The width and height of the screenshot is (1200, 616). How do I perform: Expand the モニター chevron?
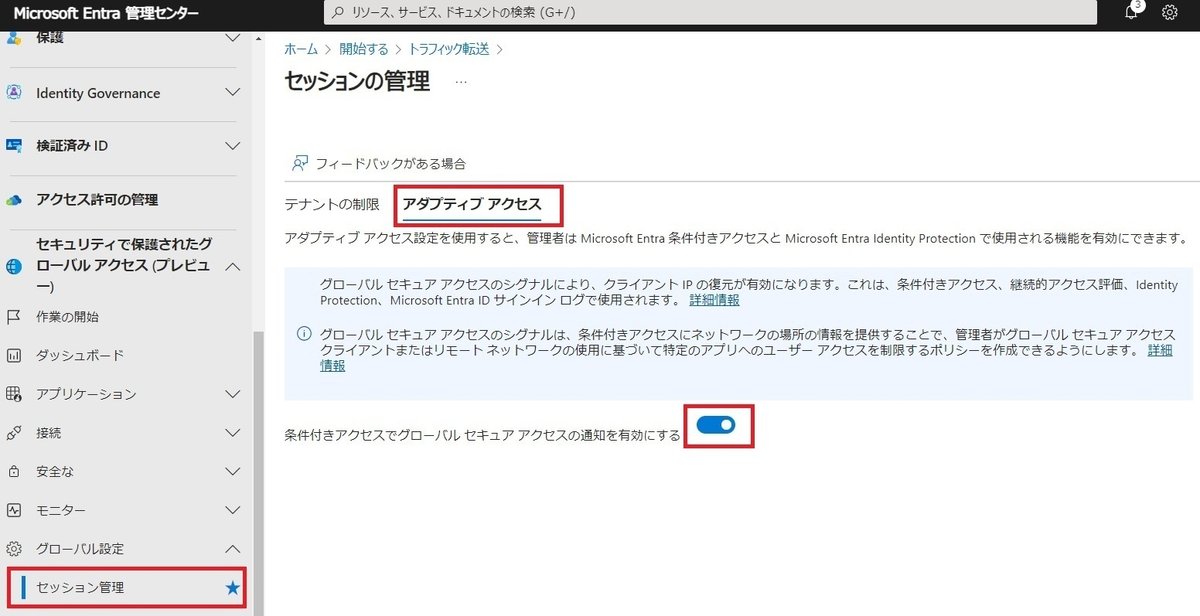click(232, 510)
